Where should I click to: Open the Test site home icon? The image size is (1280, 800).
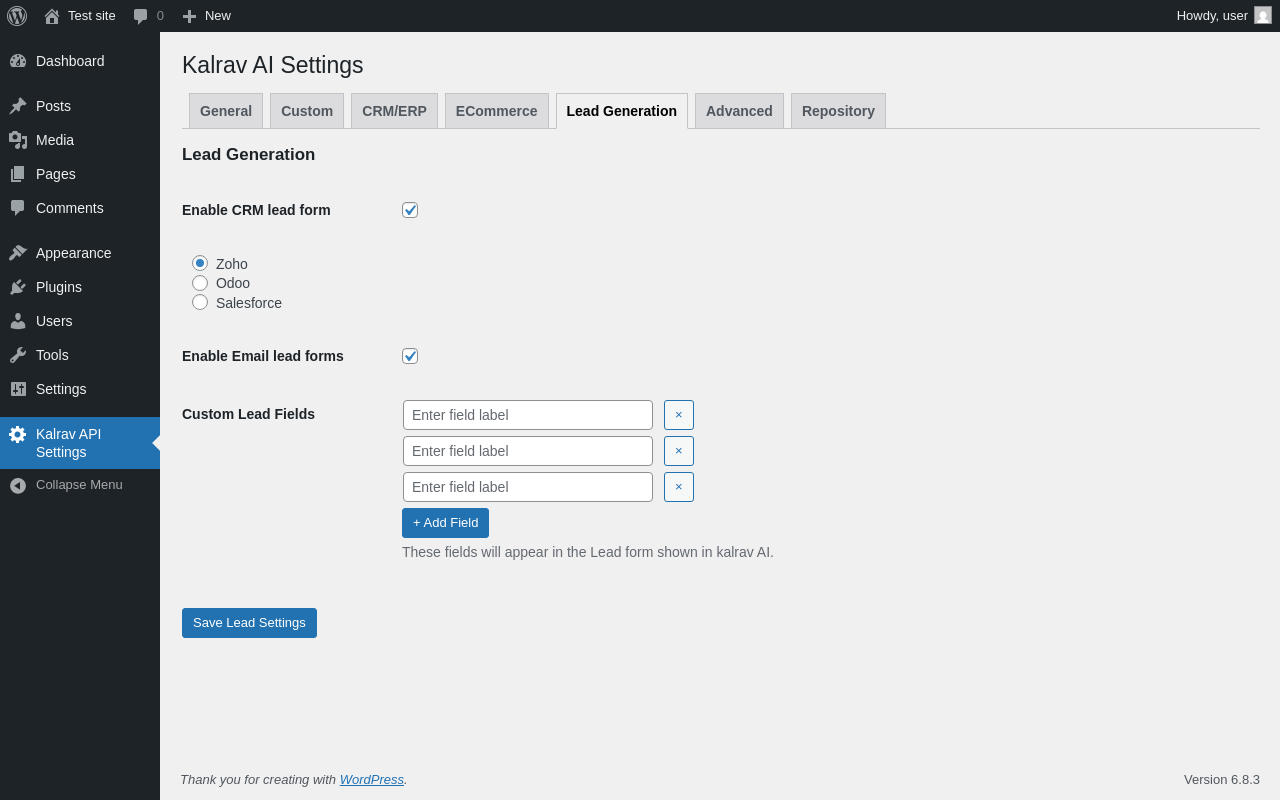tap(52, 16)
